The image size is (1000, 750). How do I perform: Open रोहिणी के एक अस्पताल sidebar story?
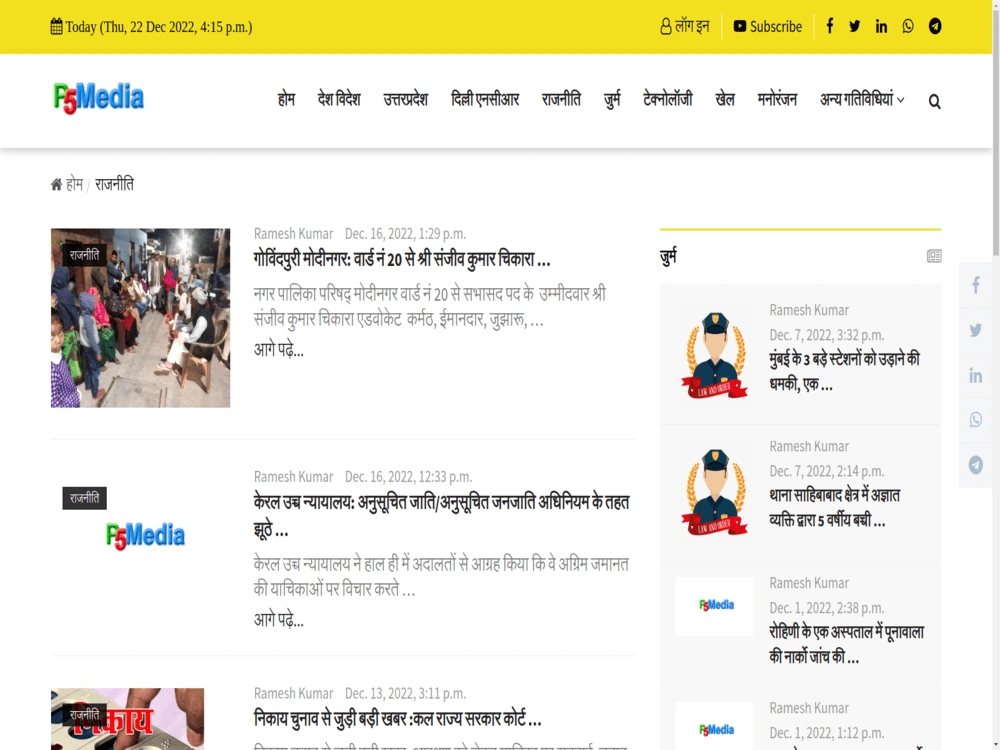click(x=846, y=644)
